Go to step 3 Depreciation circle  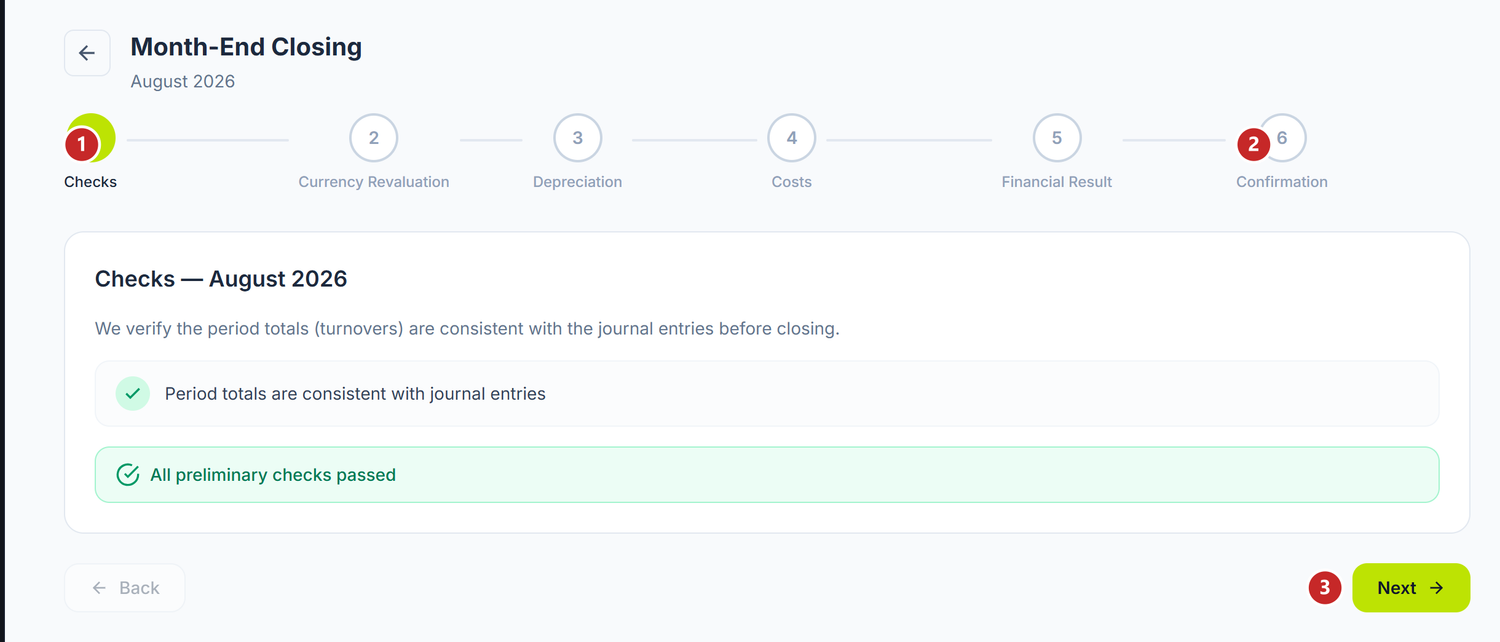[578, 138]
